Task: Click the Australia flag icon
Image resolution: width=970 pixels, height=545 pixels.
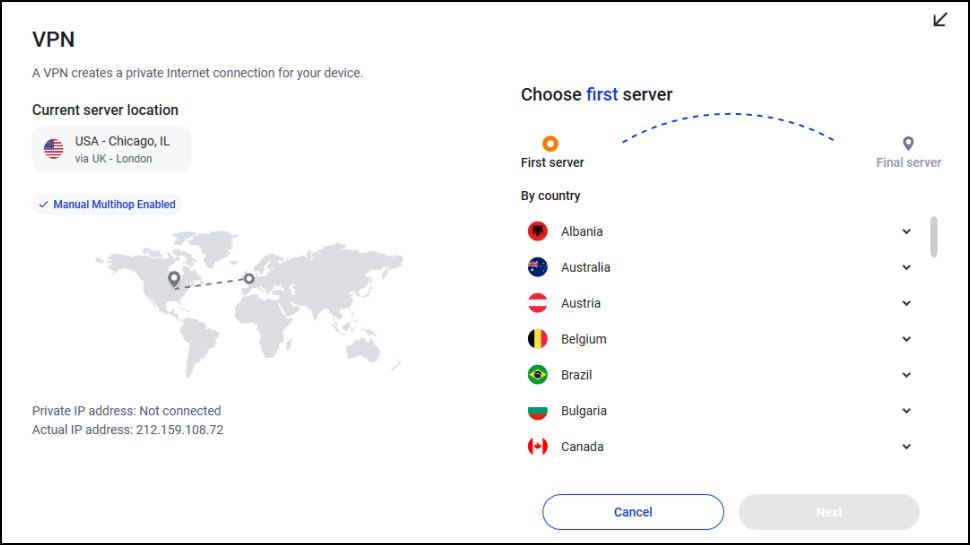Action: coord(538,268)
